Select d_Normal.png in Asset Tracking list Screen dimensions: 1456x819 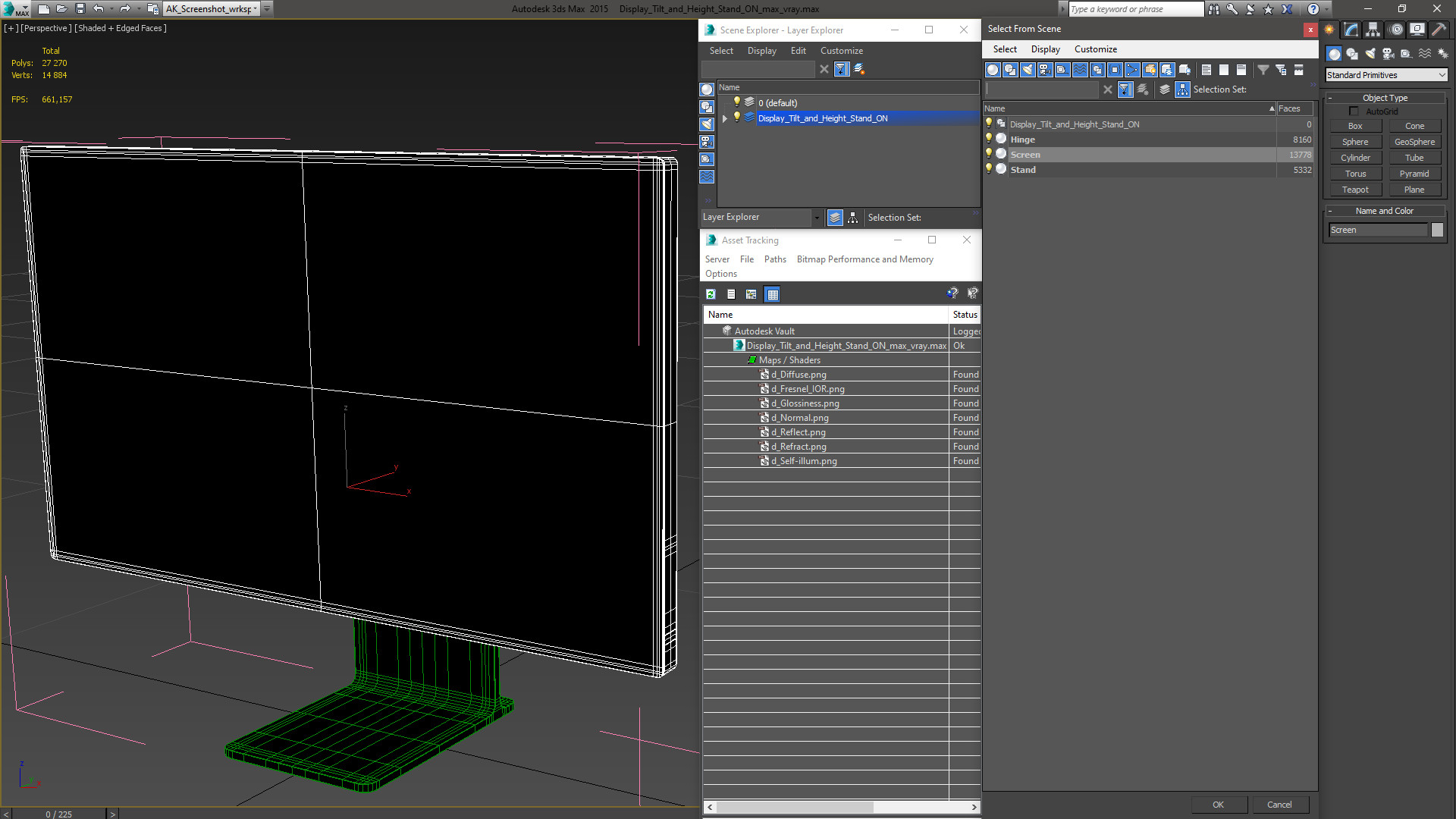(799, 418)
